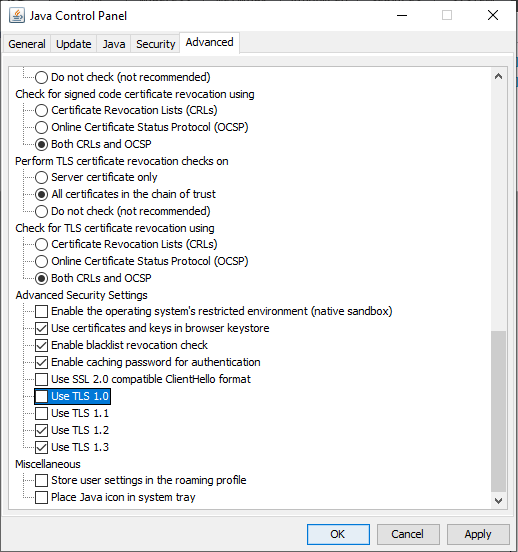The height and width of the screenshot is (552, 518).
Task: Go to the Java tab
Action: tap(114, 44)
